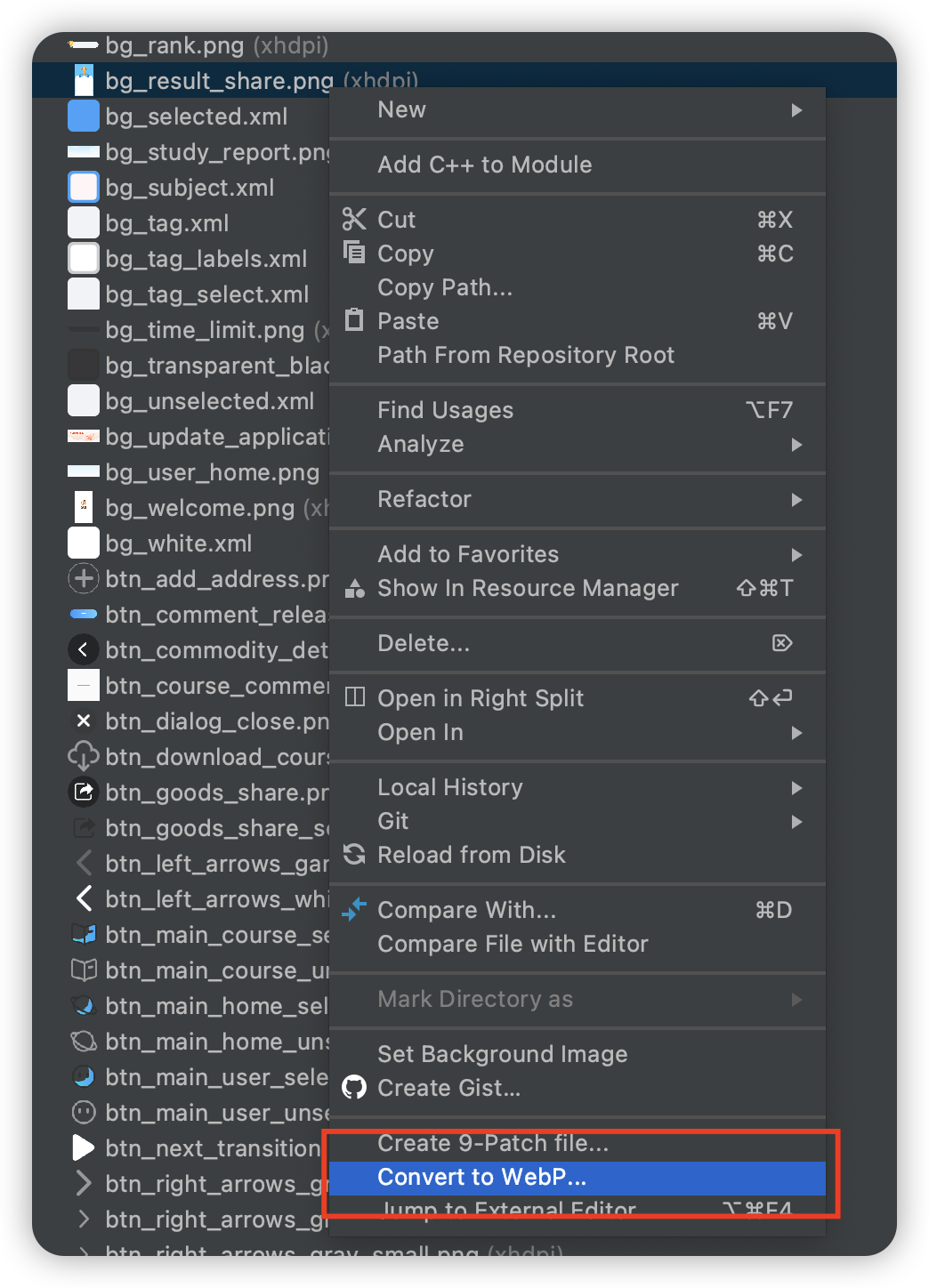Expand the Git submenu arrow

pos(796,822)
